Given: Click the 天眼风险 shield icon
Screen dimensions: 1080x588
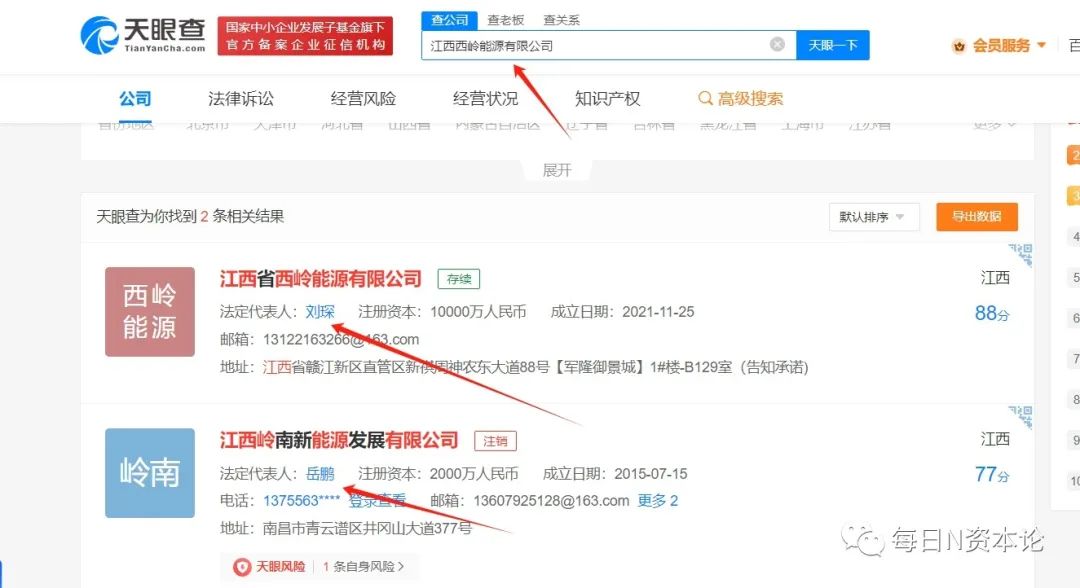Looking at the screenshot, I should (x=242, y=567).
